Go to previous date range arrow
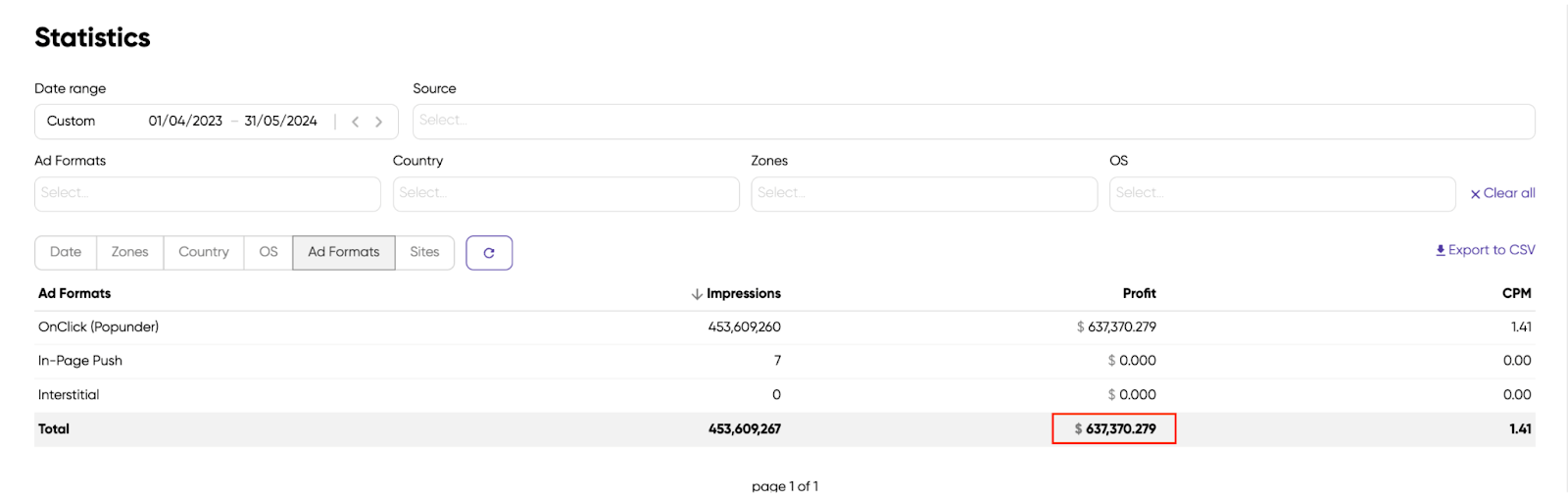The height and width of the screenshot is (501, 1568). click(x=356, y=122)
